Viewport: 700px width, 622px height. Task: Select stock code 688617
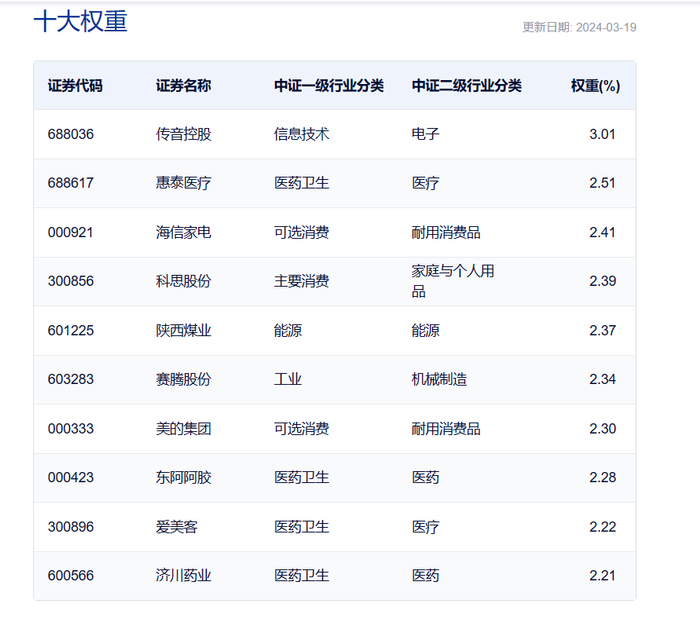[71, 183]
